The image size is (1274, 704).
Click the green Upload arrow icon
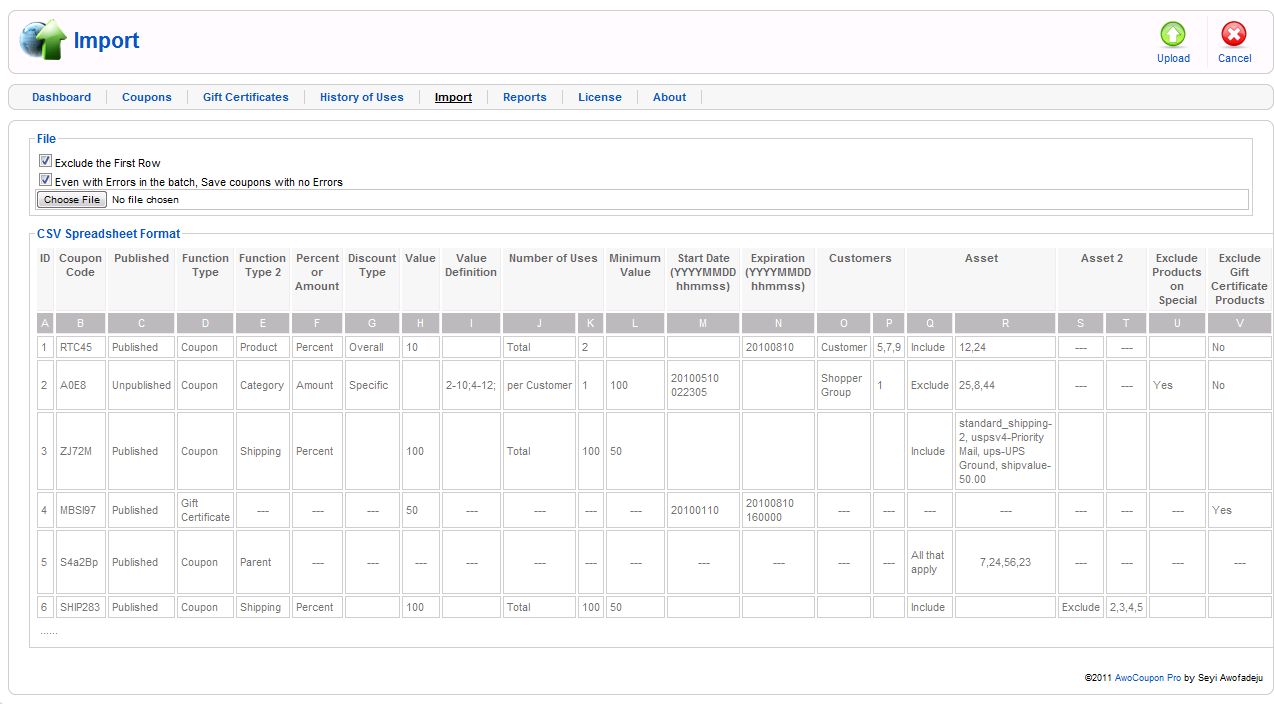click(1173, 35)
